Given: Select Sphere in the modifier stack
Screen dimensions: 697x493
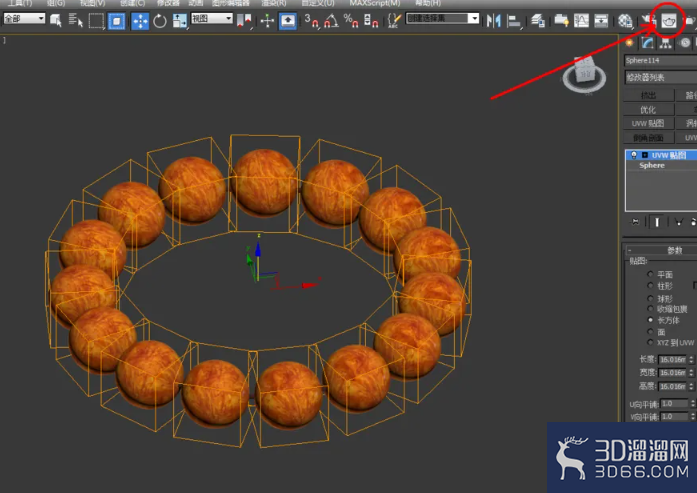Looking at the screenshot, I should [x=652, y=165].
